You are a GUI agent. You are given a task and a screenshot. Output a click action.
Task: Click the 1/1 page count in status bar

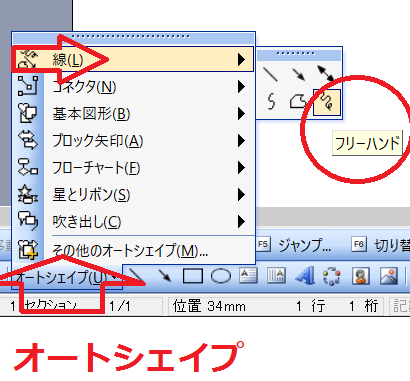(x=120, y=306)
